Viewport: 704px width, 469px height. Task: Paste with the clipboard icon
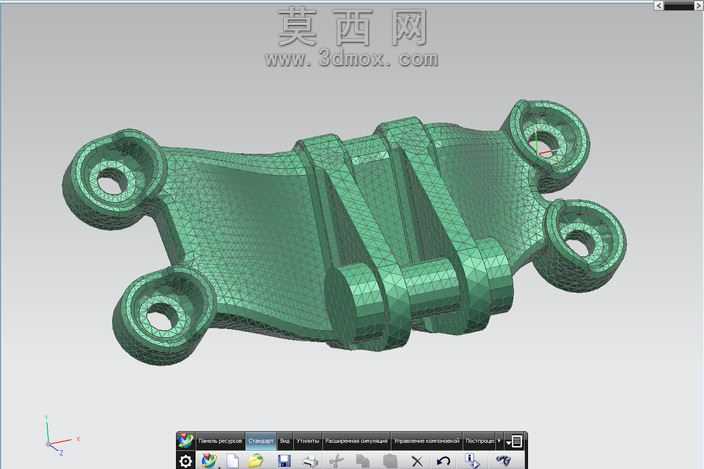[390, 461]
